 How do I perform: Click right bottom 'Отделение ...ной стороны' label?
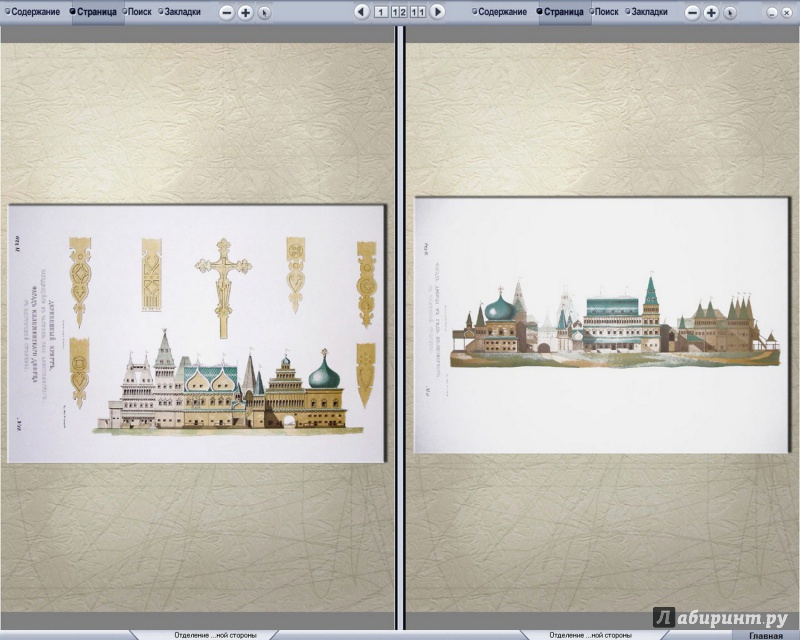pyautogui.click(x=590, y=635)
